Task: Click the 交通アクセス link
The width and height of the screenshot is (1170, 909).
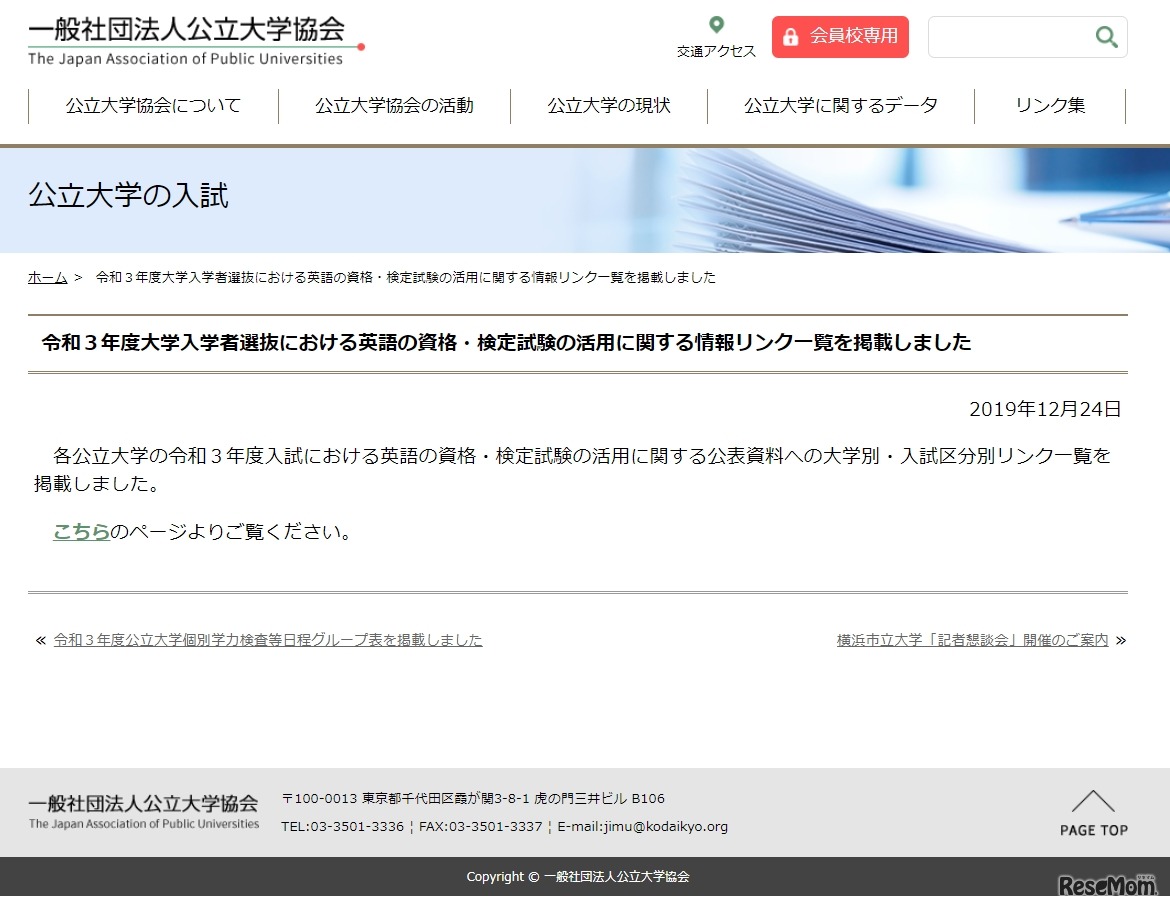Action: tap(716, 52)
